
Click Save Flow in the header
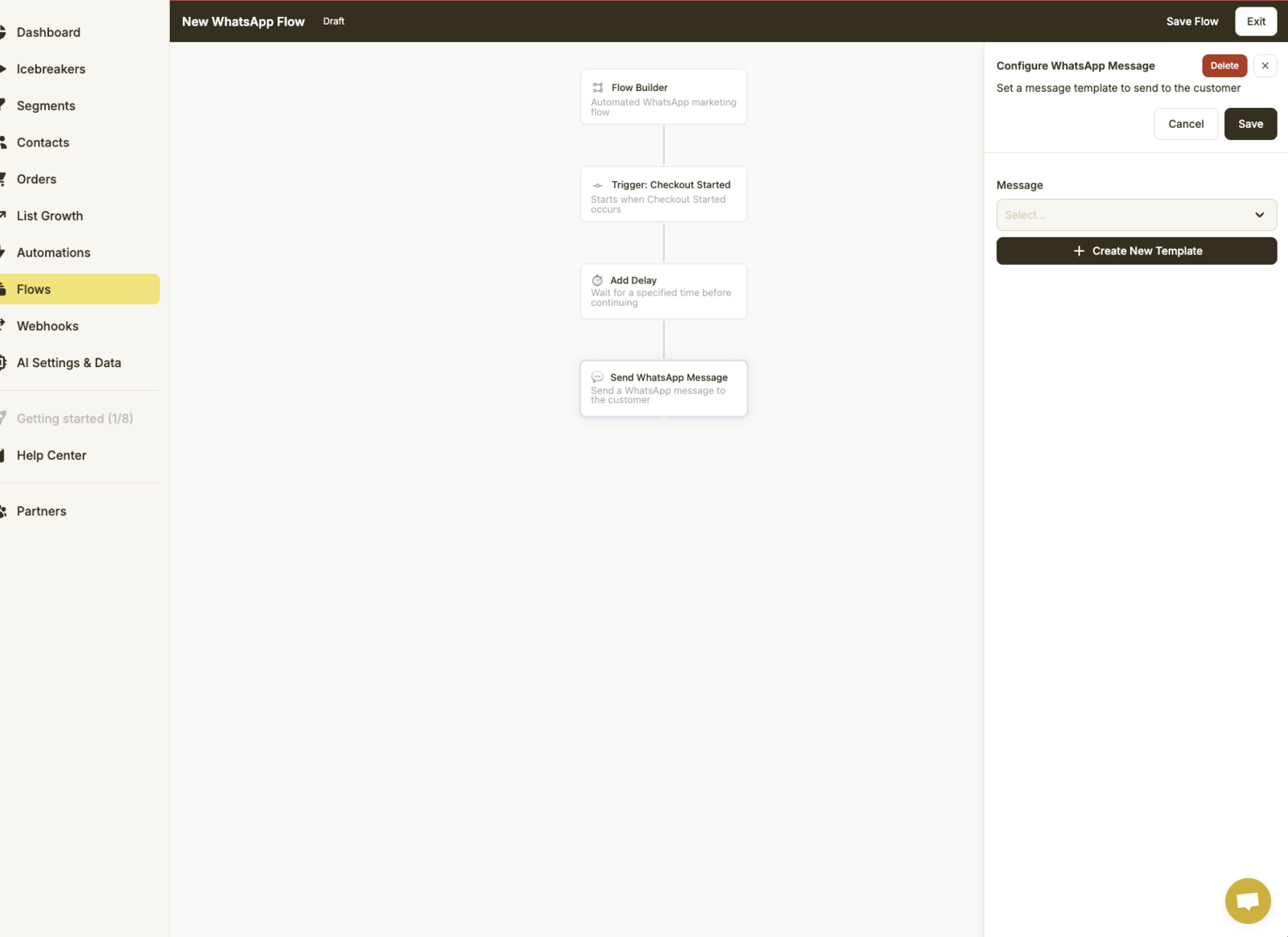1191,22
